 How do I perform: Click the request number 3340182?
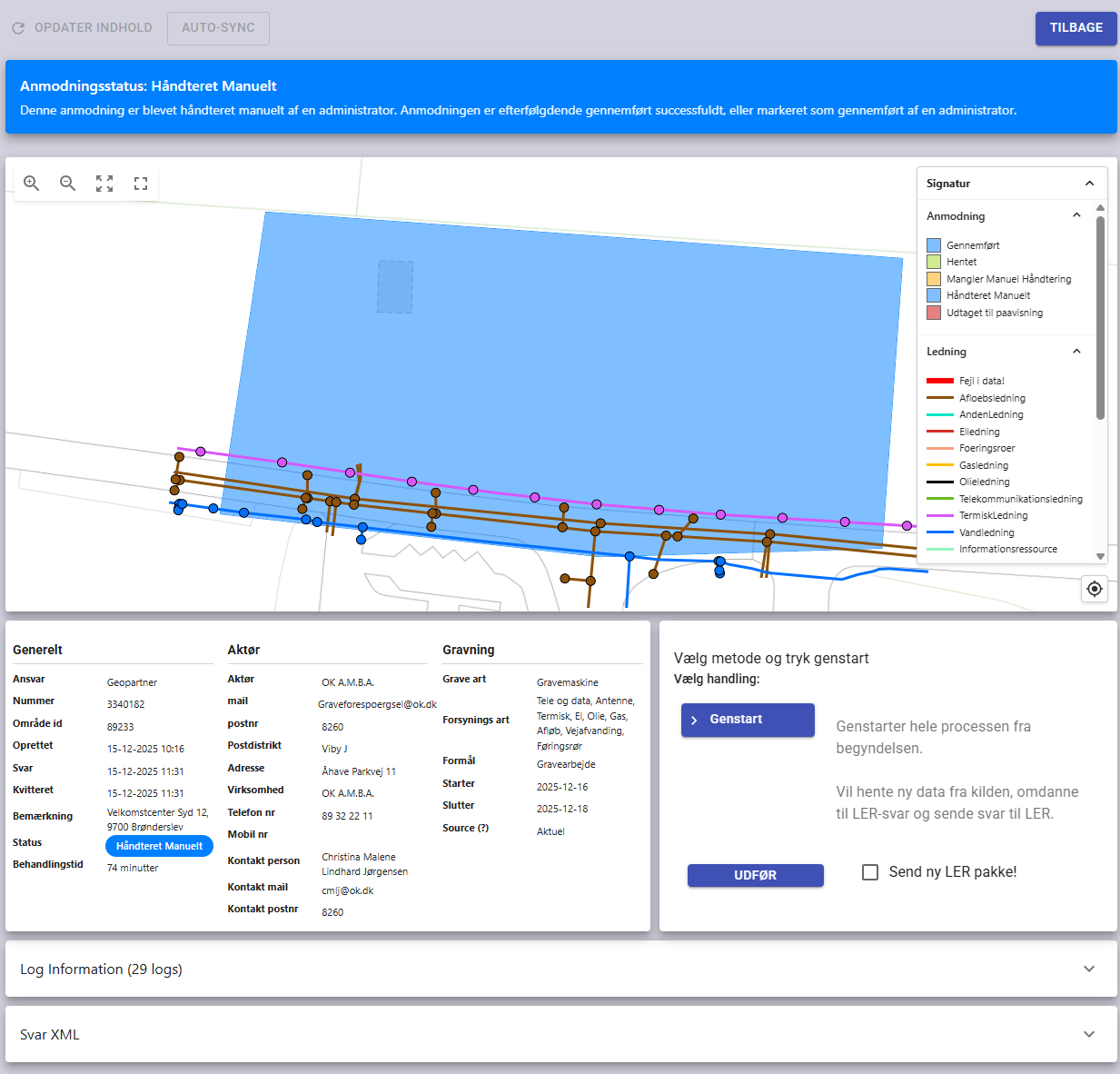126,704
